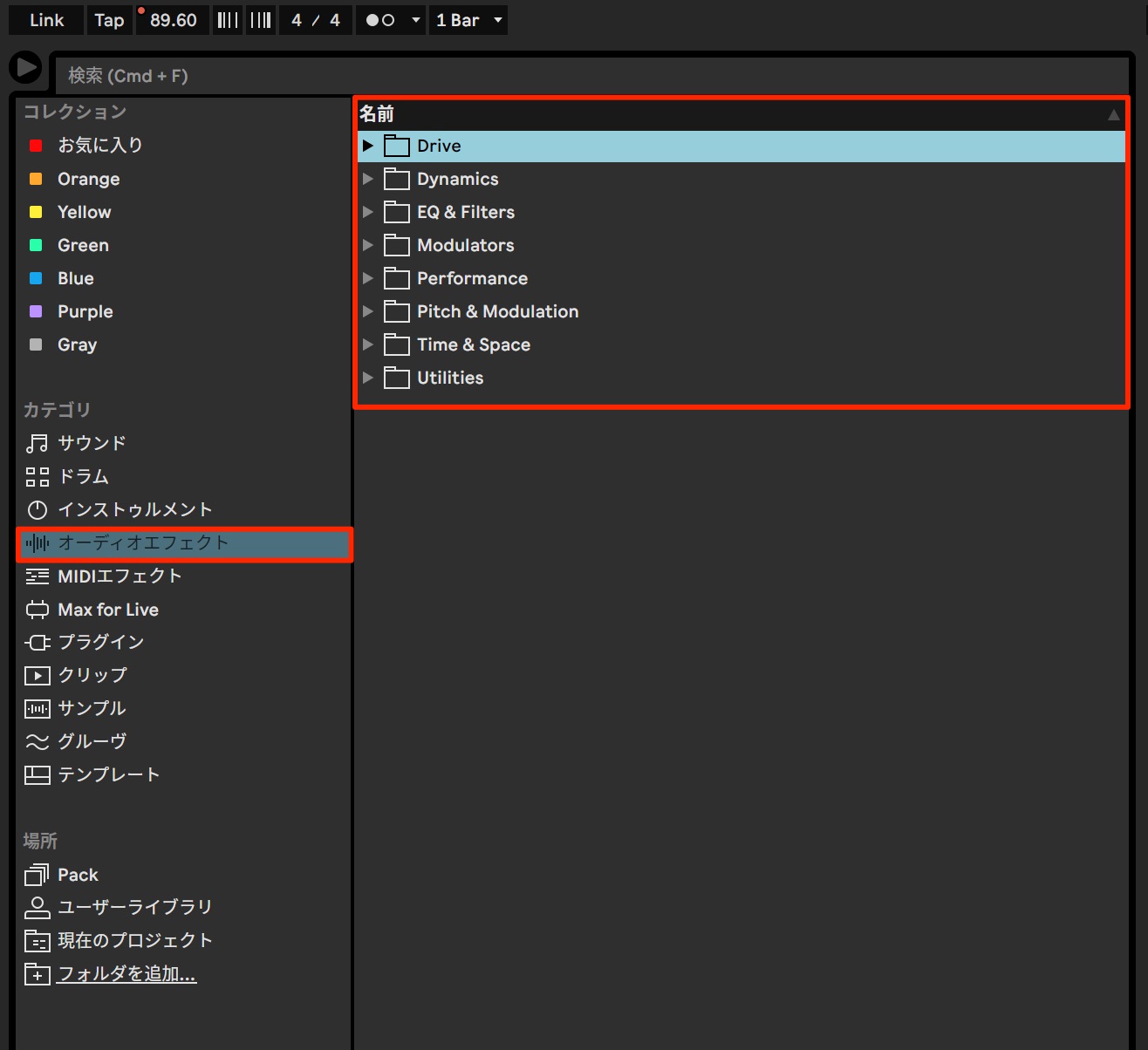Expand the Utilities folder triangle
The image size is (1148, 1050).
tap(368, 378)
